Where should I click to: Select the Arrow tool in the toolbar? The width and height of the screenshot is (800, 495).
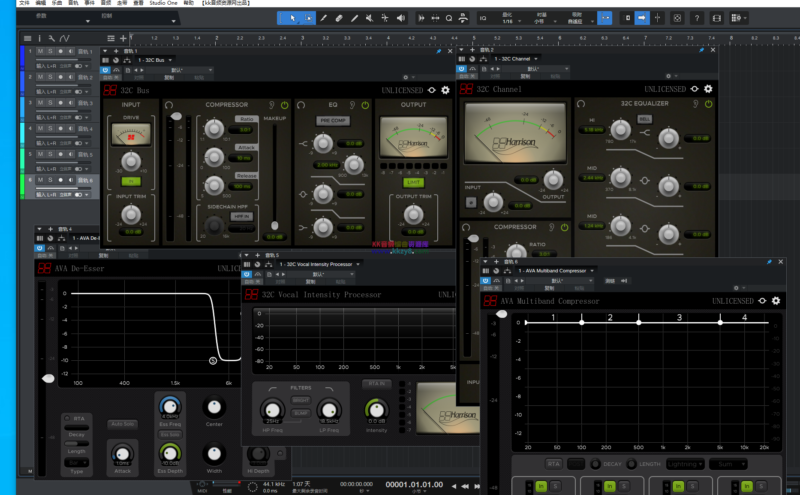tap(292, 18)
